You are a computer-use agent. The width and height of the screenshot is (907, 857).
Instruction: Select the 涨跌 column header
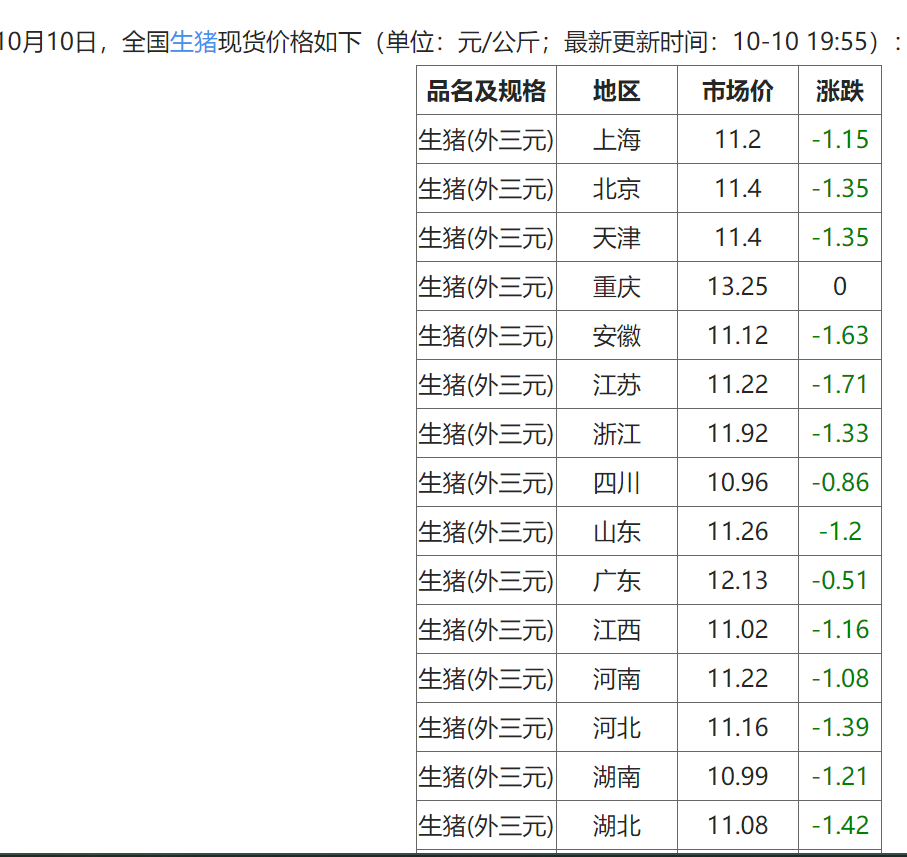(x=839, y=91)
